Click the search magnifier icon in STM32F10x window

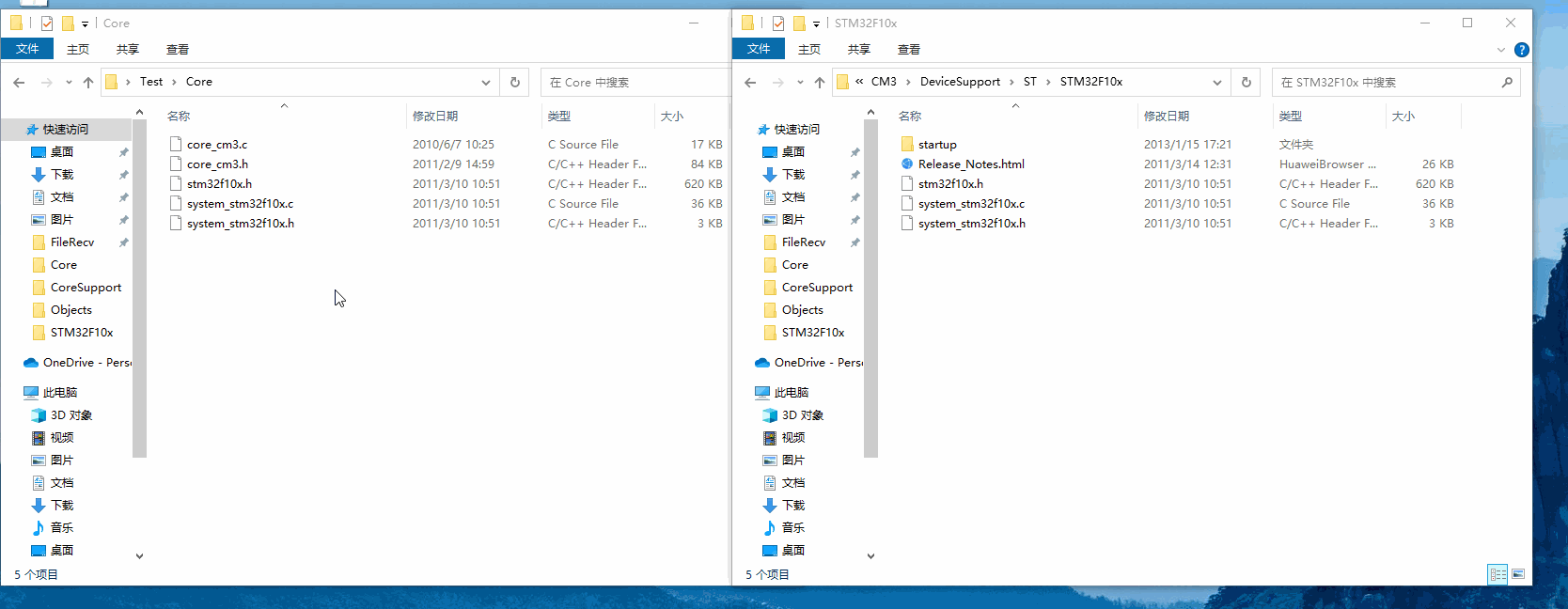coord(1507,83)
